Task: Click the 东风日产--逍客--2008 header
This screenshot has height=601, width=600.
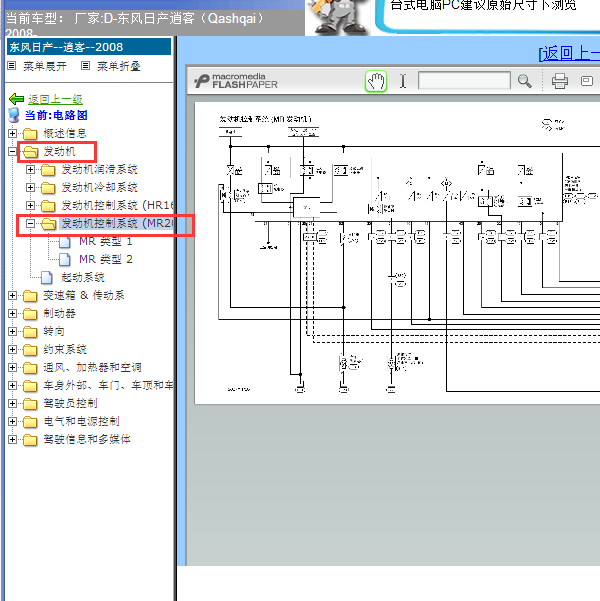Action: 89,47
